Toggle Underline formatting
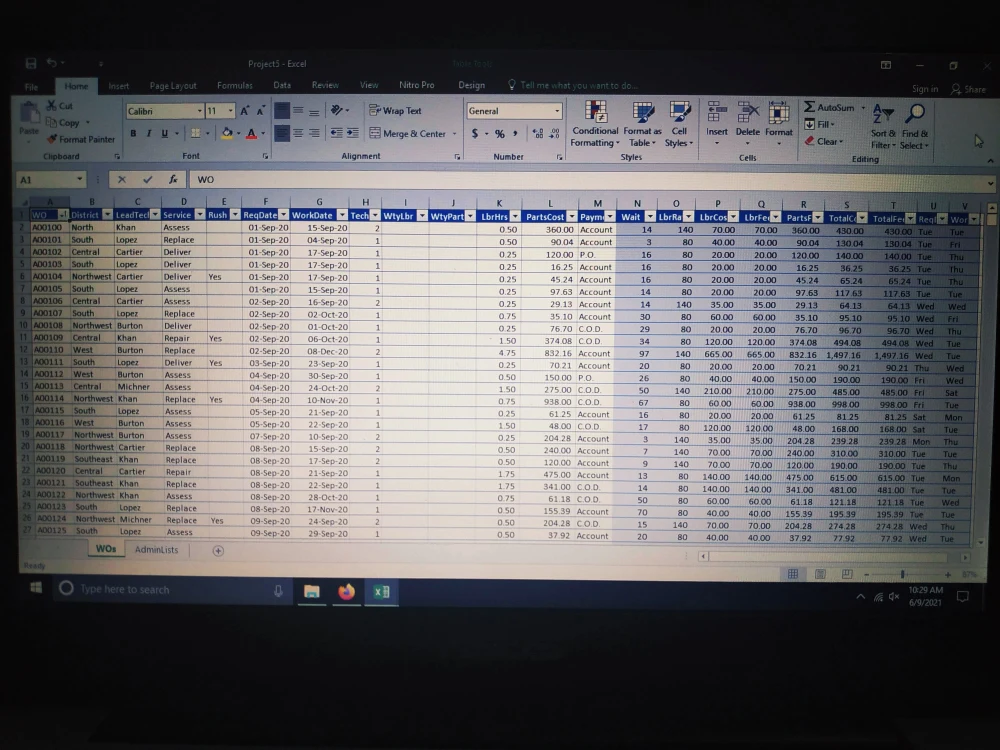 click(165, 133)
